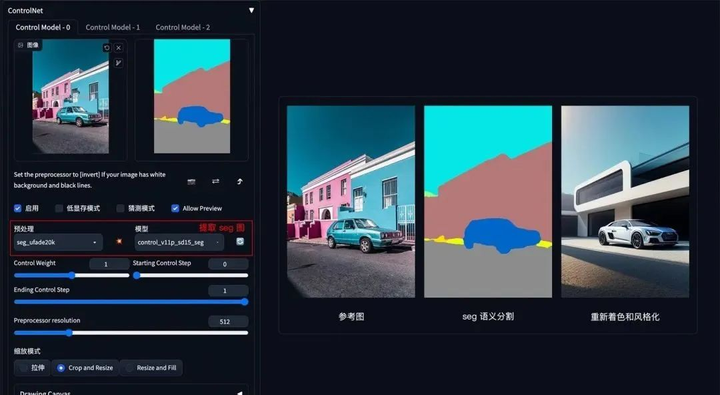This screenshot has width=720, height=395.
Task: Toggle the 启用 enable checkbox
Action: coord(18,209)
